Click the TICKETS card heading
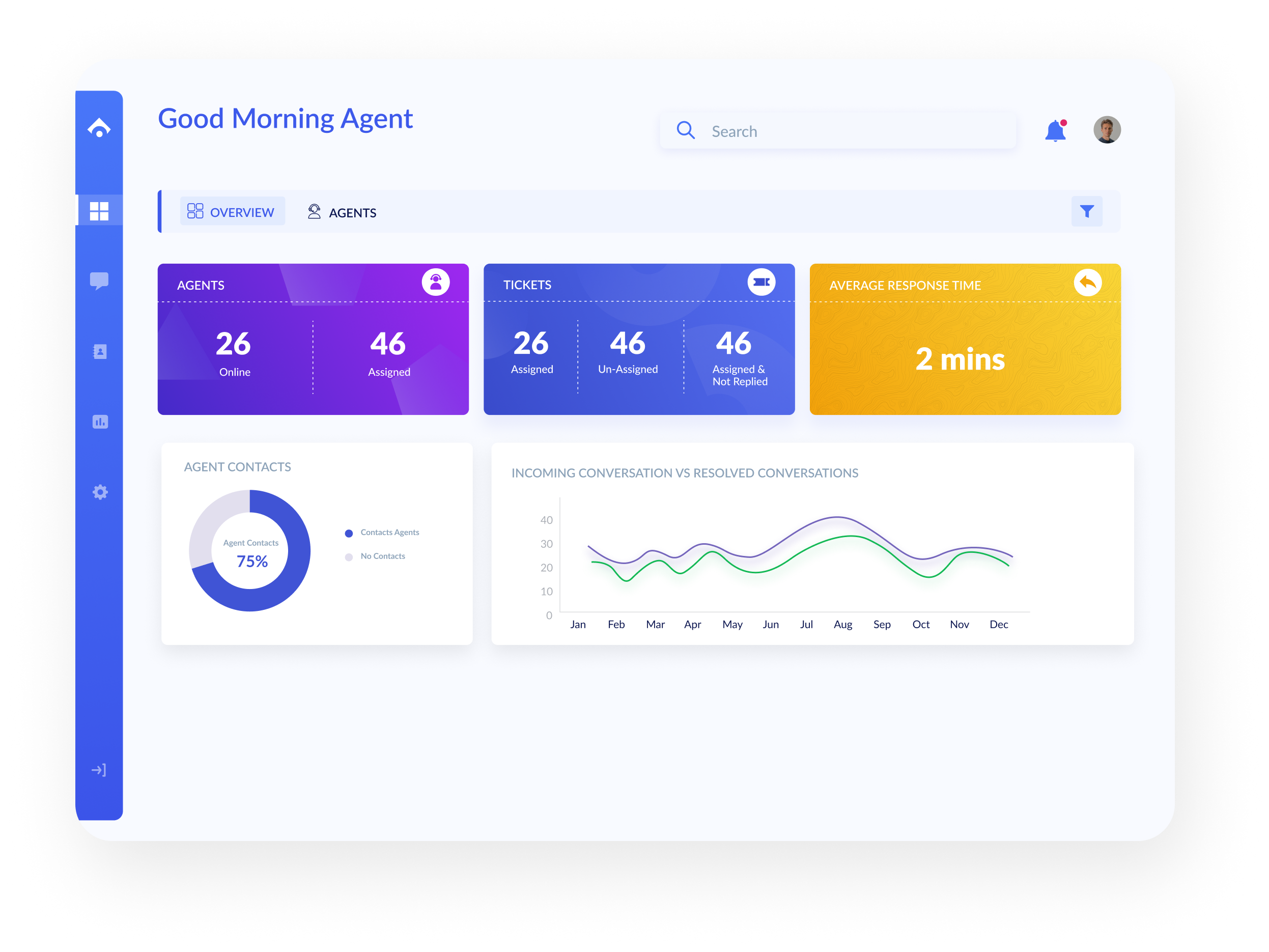The width and height of the screenshot is (1269, 952). pyautogui.click(x=527, y=285)
